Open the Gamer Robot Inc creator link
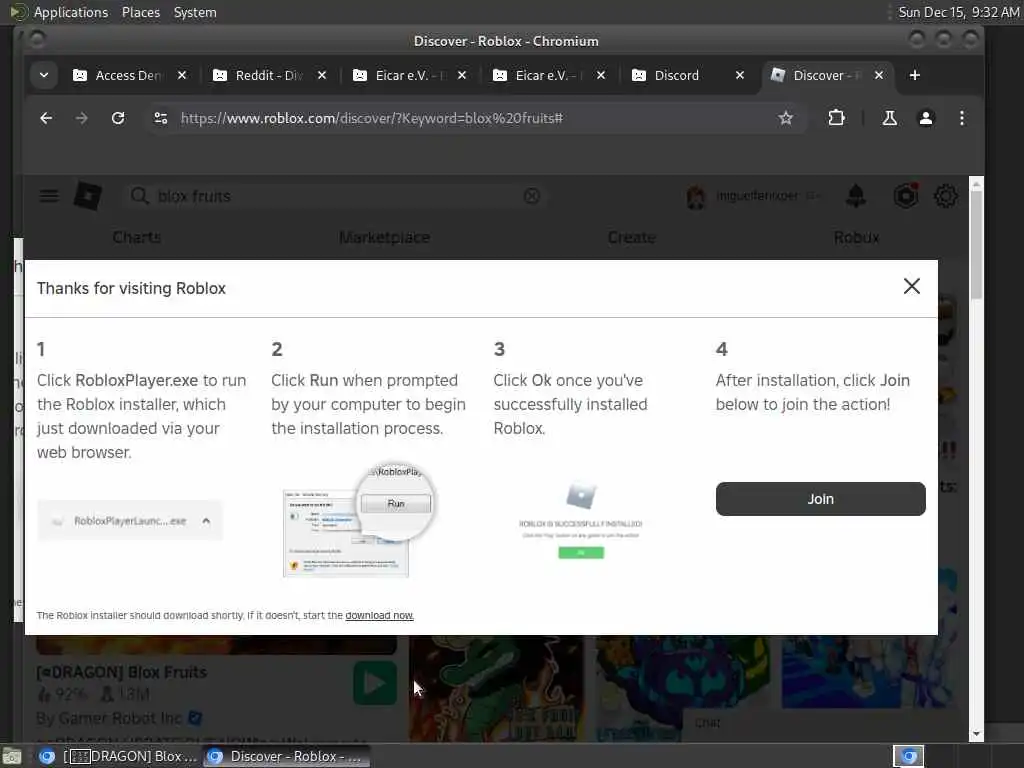 coord(120,718)
